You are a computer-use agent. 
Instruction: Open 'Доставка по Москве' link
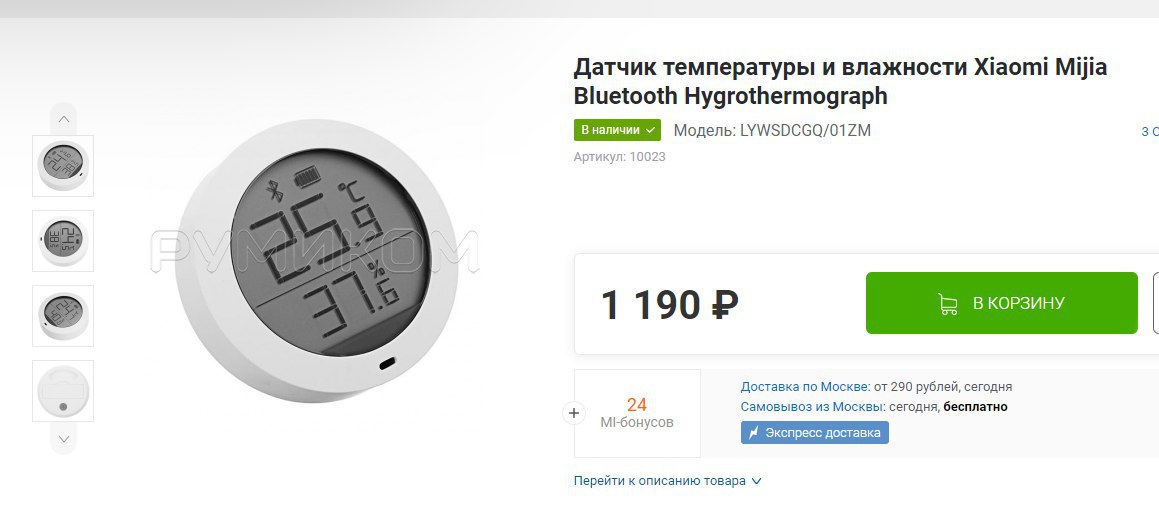(805, 387)
